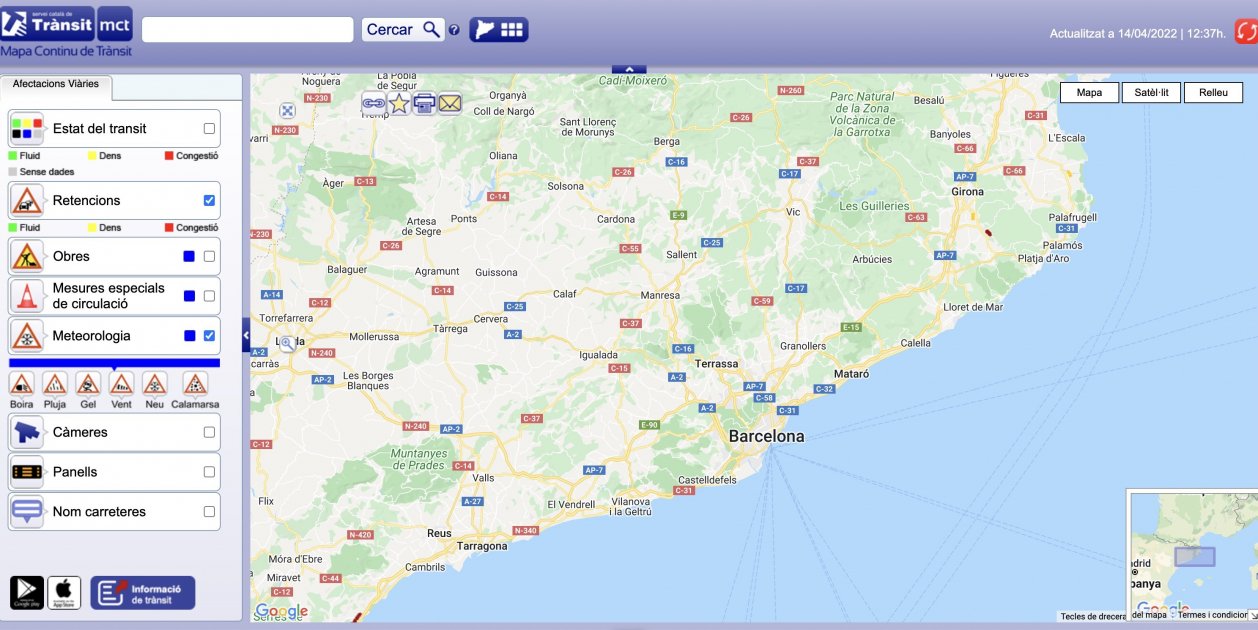The width and height of the screenshot is (1258, 630).
Task: Click the Manresa label on the map
Action: point(660,296)
